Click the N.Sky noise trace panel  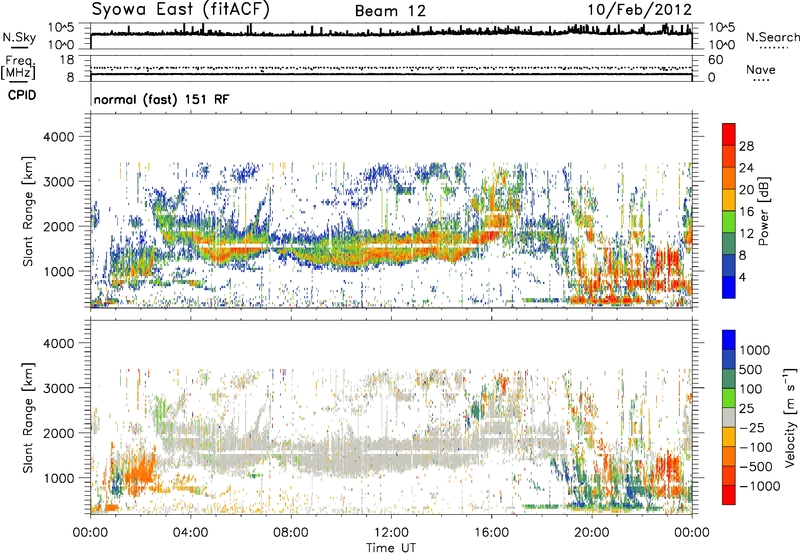click(x=391, y=36)
